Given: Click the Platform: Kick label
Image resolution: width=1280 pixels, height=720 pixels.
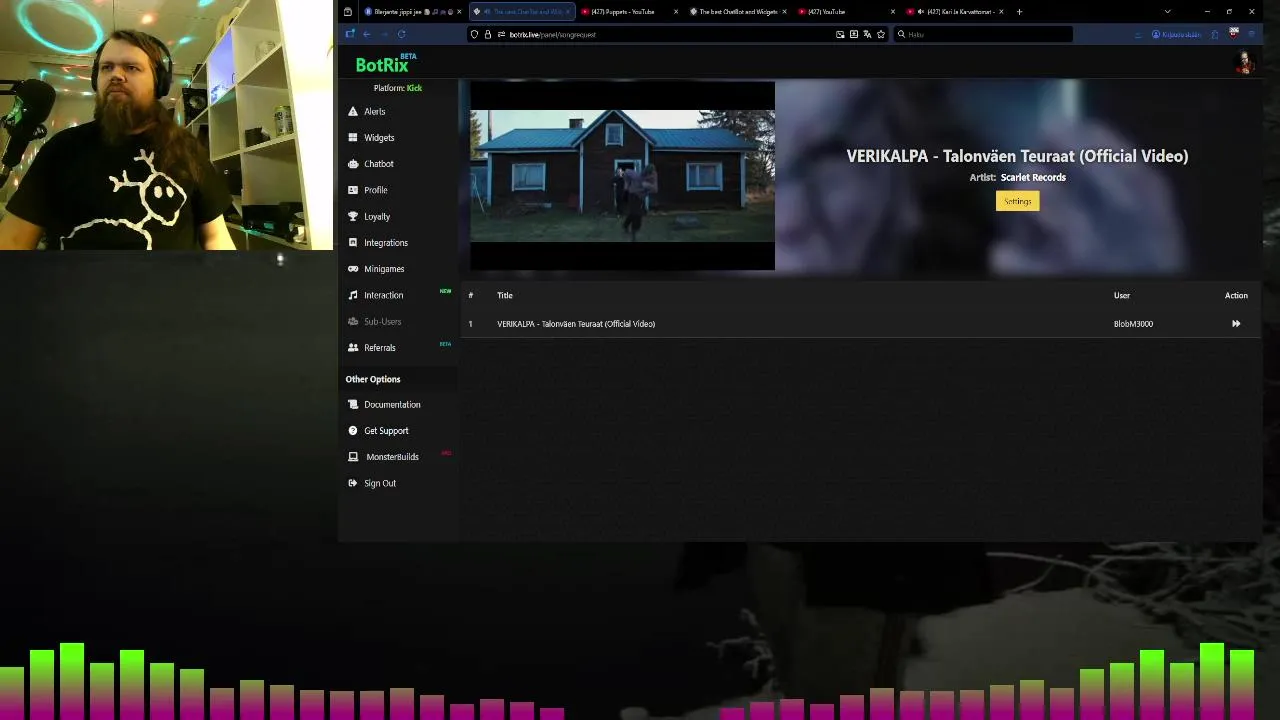Looking at the screenshot, I should (x=398, y=88).
